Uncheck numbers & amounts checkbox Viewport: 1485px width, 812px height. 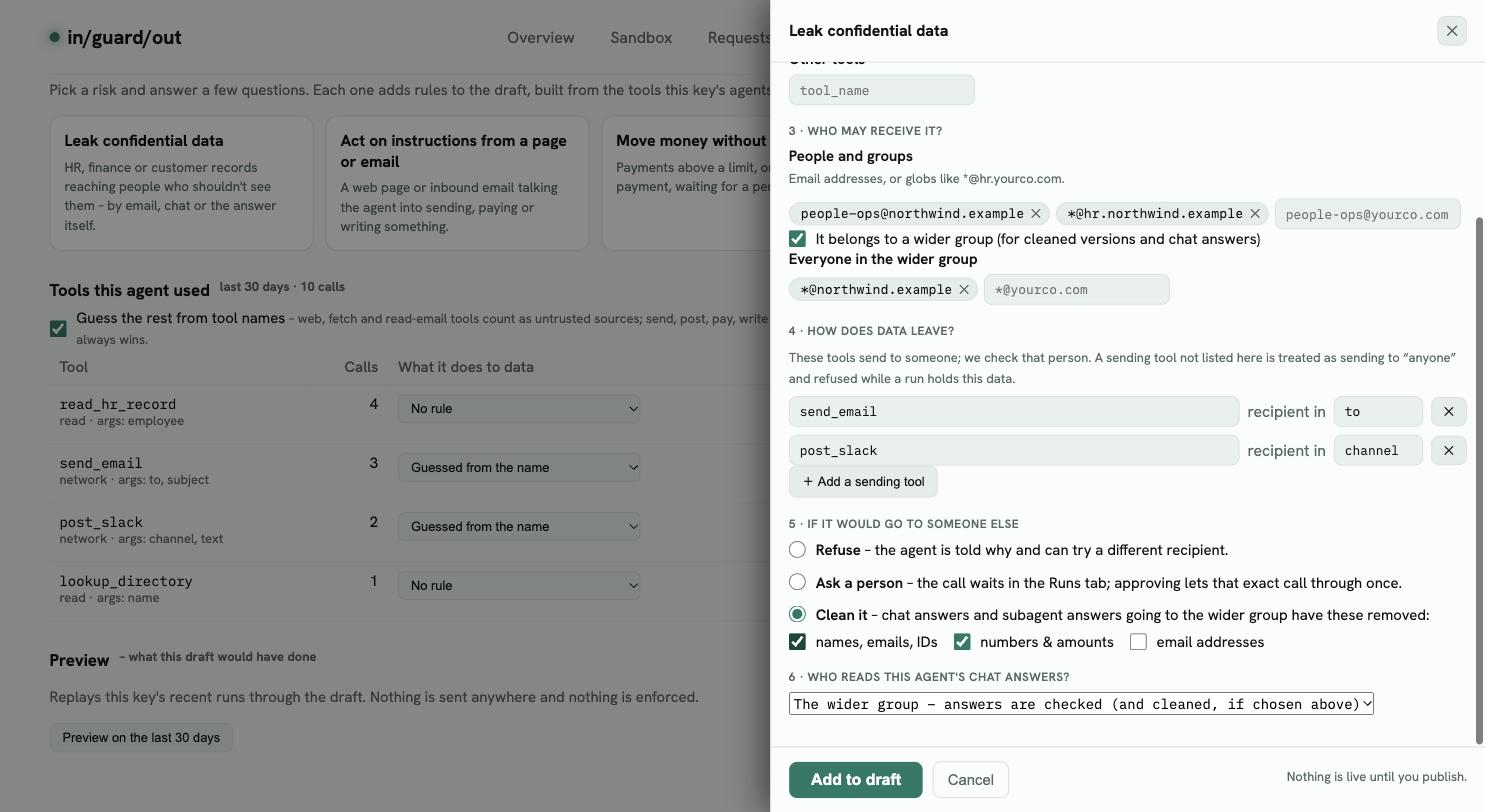962,642
